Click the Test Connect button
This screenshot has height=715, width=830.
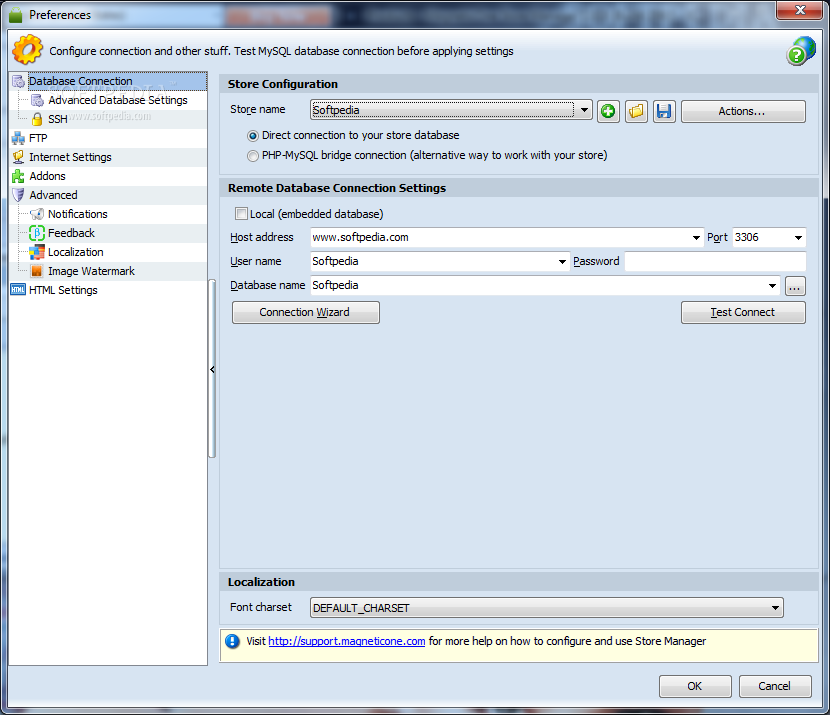[x=743, y=312]
